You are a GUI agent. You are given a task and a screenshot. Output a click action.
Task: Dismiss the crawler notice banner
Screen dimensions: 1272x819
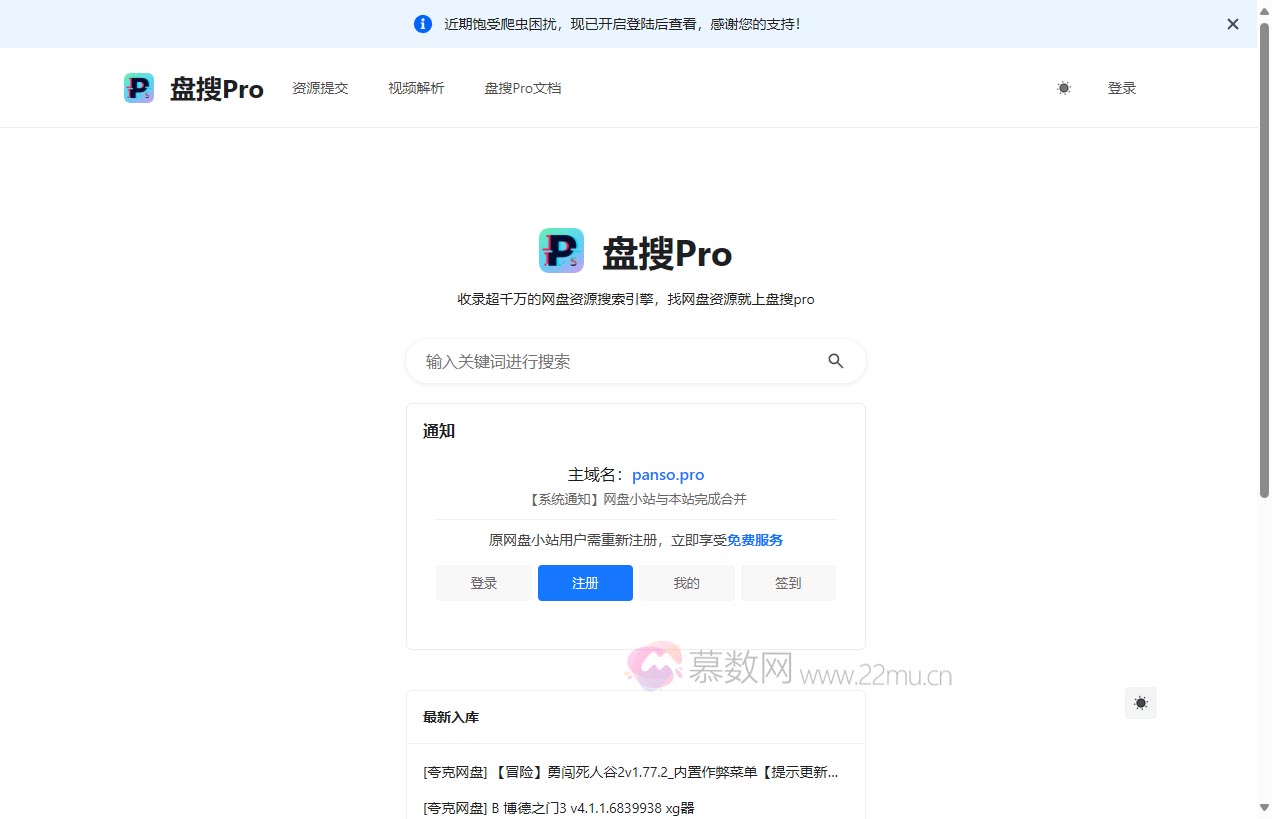point(1232,23)
